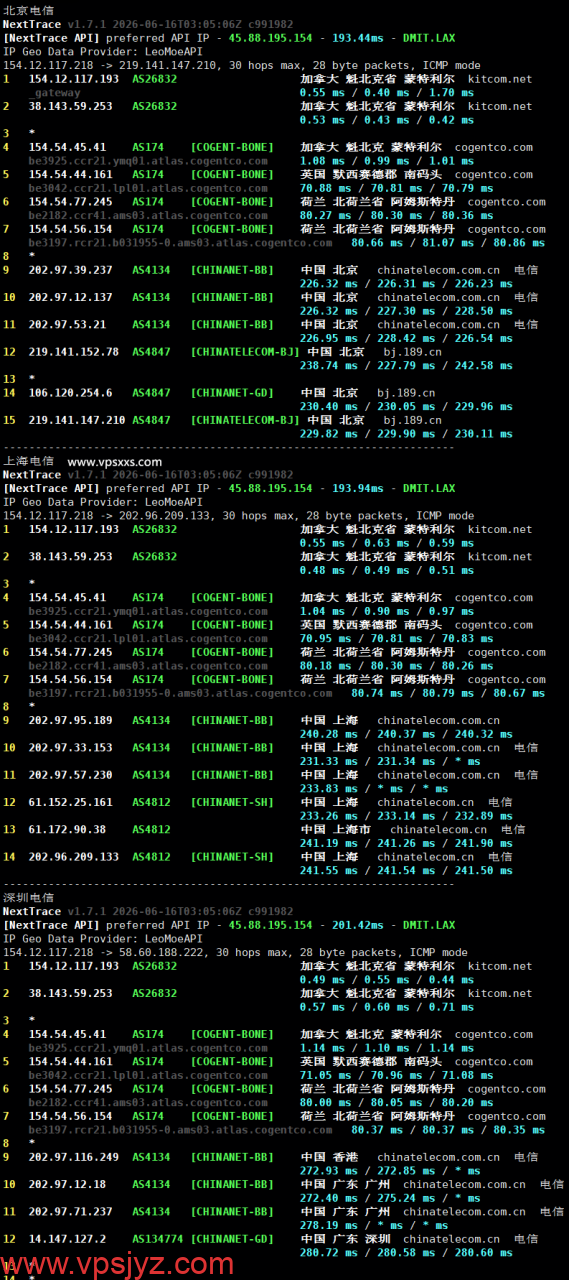Click the 中国 上海市 location text
The width and height of the screenshot is (569, 1280).
(335, 829)
